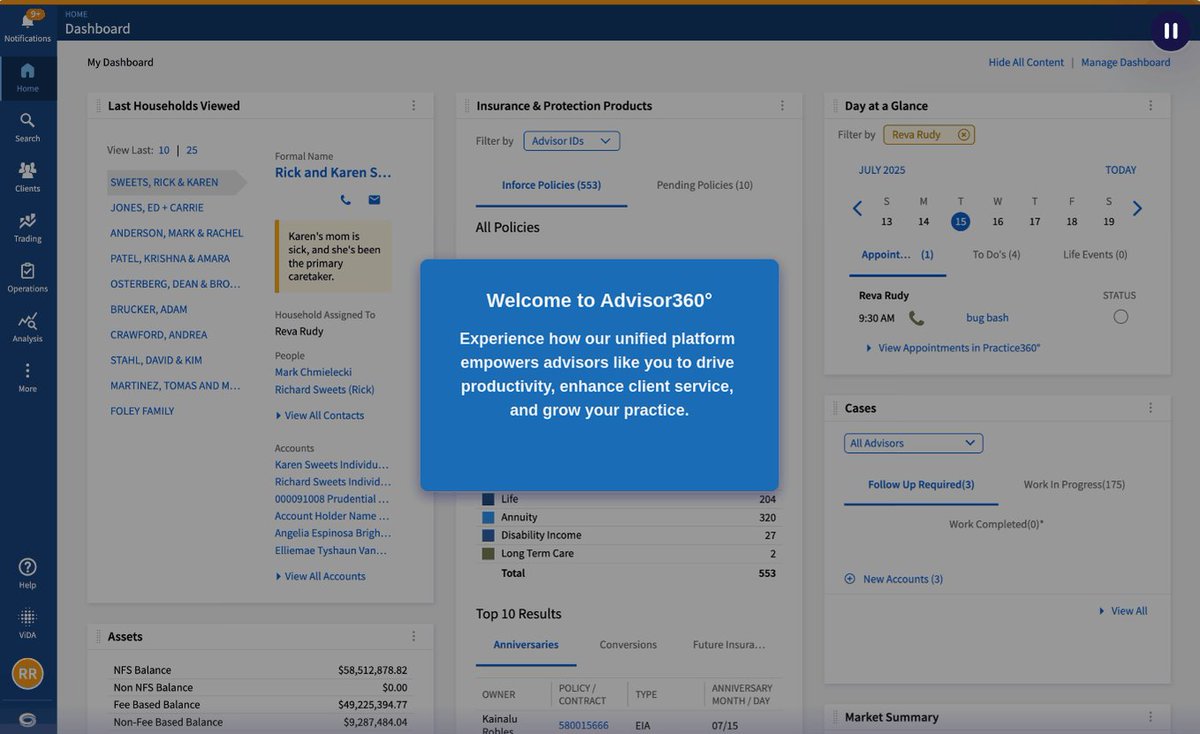Select the Appointments tab
Viewport: 1200px width, 734px height.
point(897,255)
